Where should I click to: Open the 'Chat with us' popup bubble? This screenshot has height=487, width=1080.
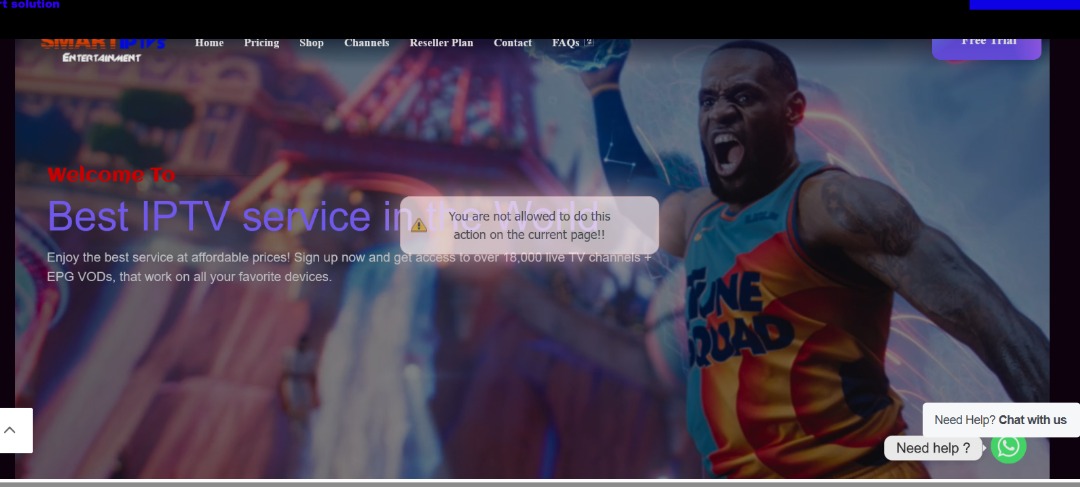point(1000,420)
